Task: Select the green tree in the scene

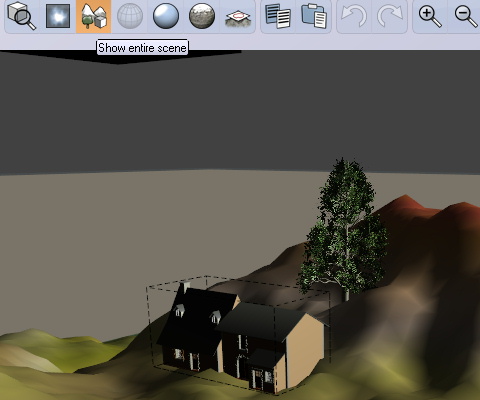Action: pyautogui.click(x=345, y=230)
